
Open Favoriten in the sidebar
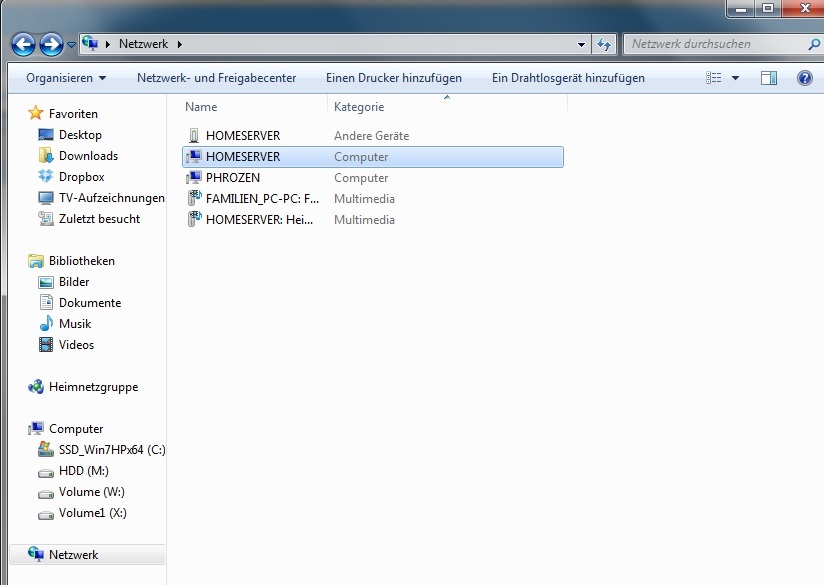73,114
